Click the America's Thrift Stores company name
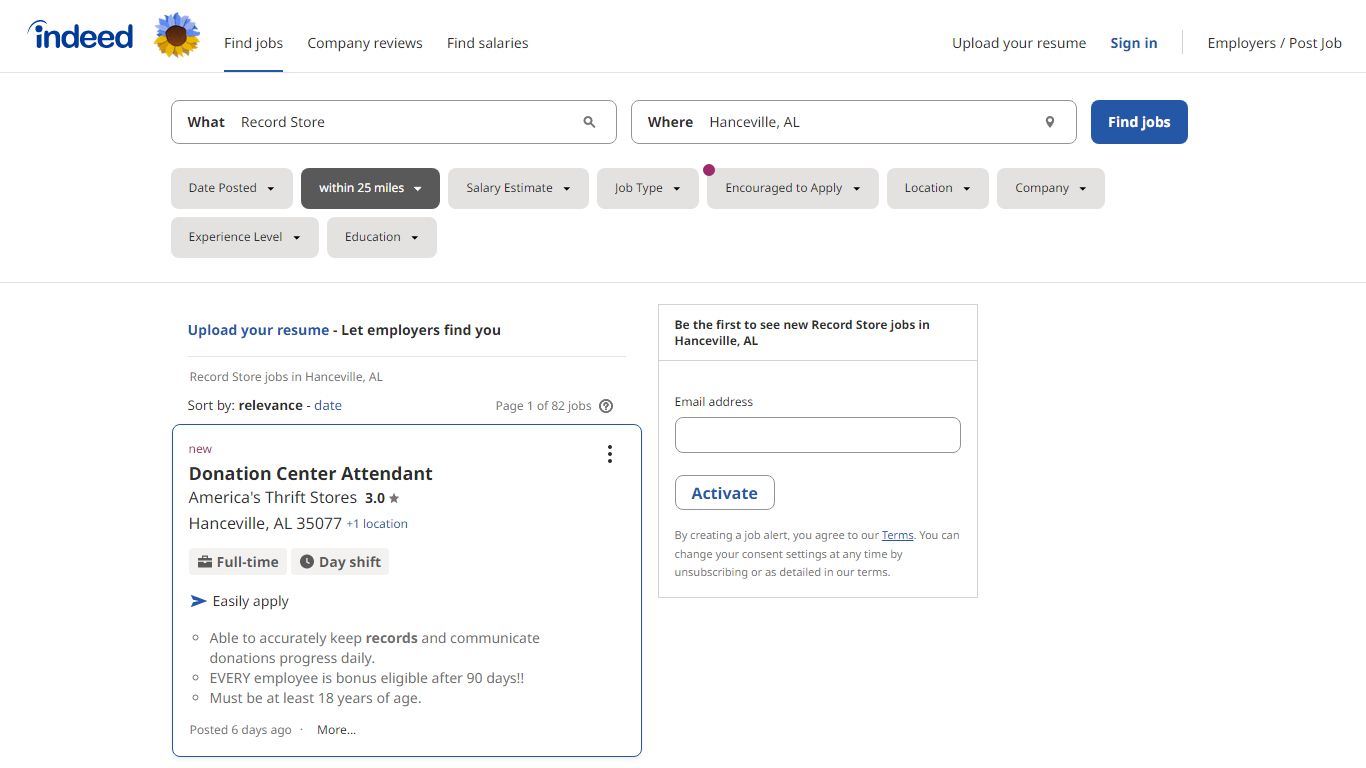The height and width of the screenshot is (768, 1366). [273, 498]
